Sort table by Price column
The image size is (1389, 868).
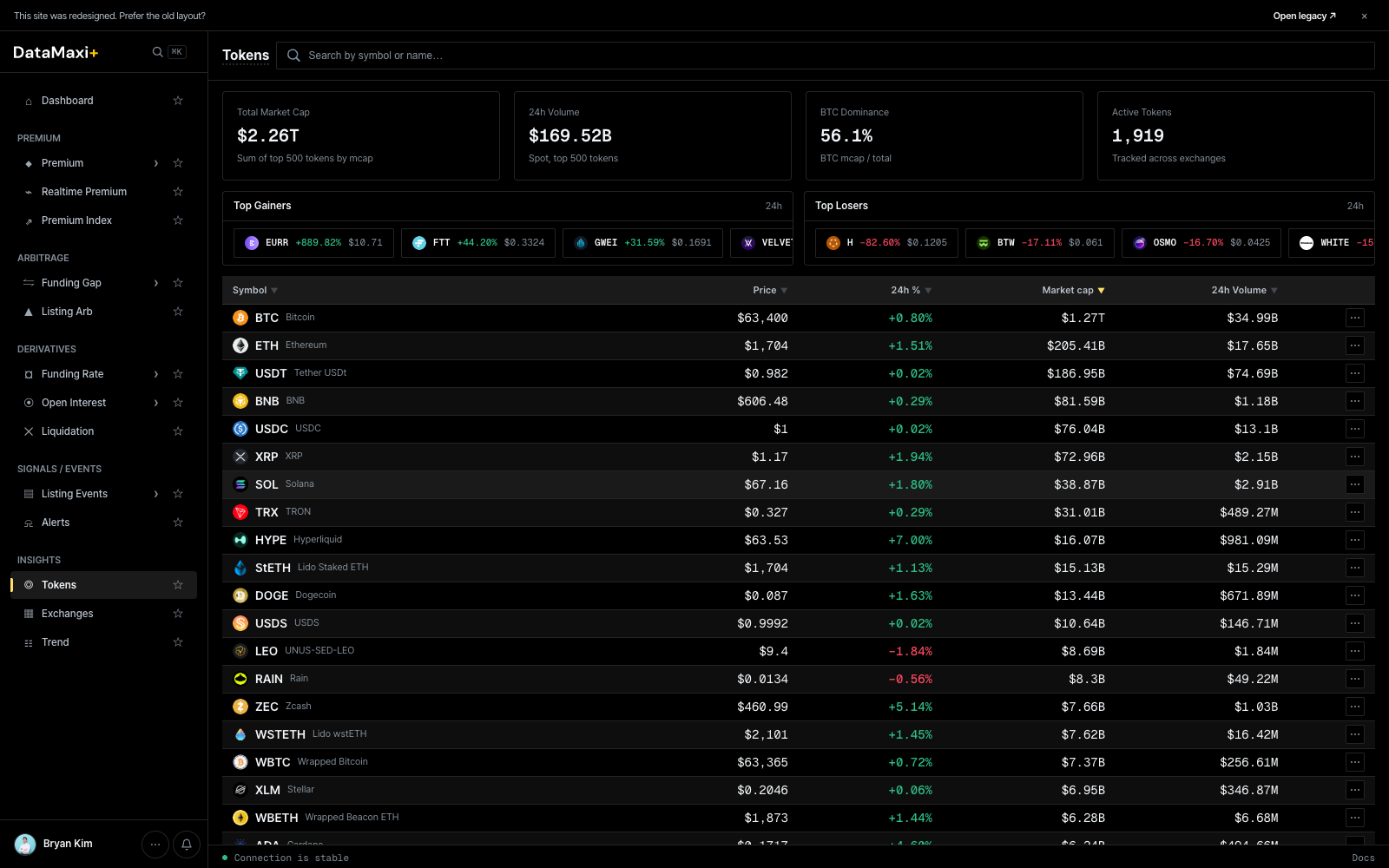point(770,290)
